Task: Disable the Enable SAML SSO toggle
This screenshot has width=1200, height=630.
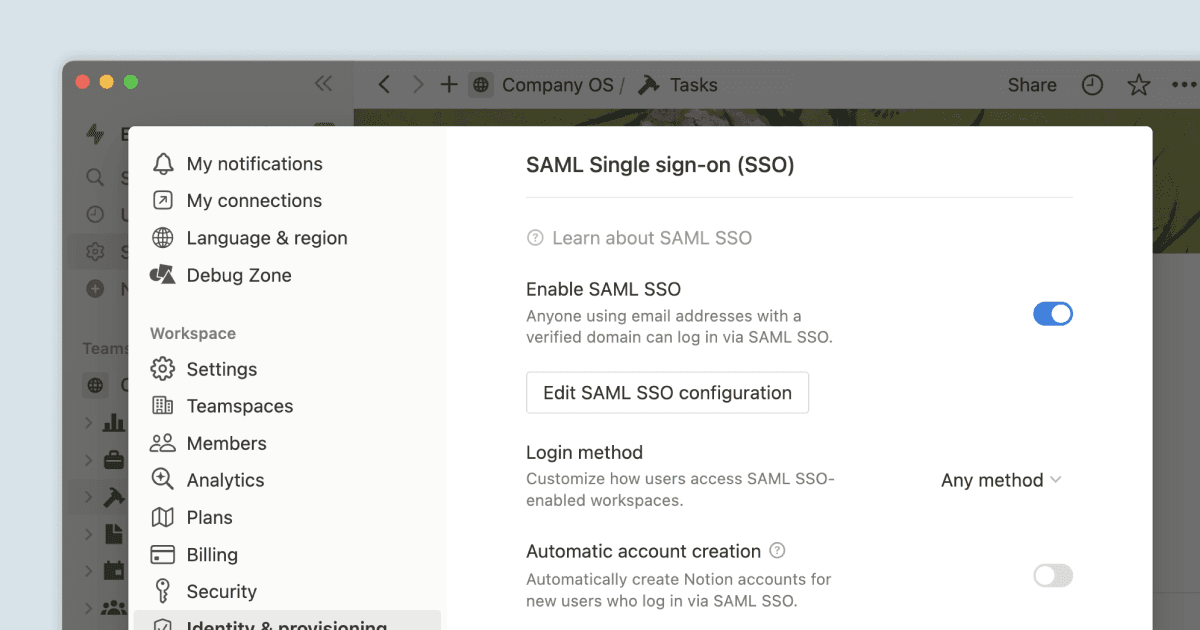Action: (x=1053, y=313)
